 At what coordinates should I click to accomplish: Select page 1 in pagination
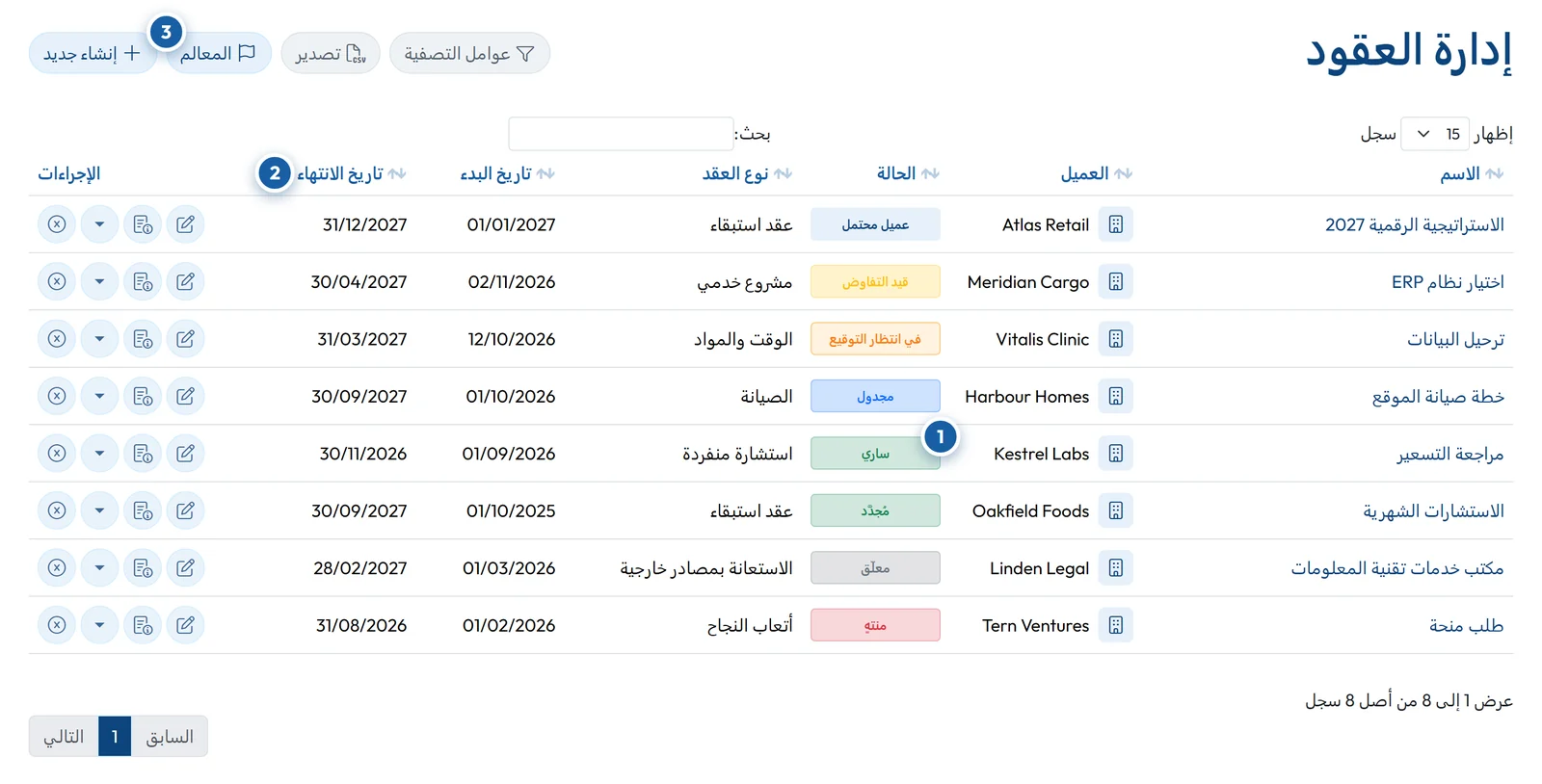pos(115,737)
